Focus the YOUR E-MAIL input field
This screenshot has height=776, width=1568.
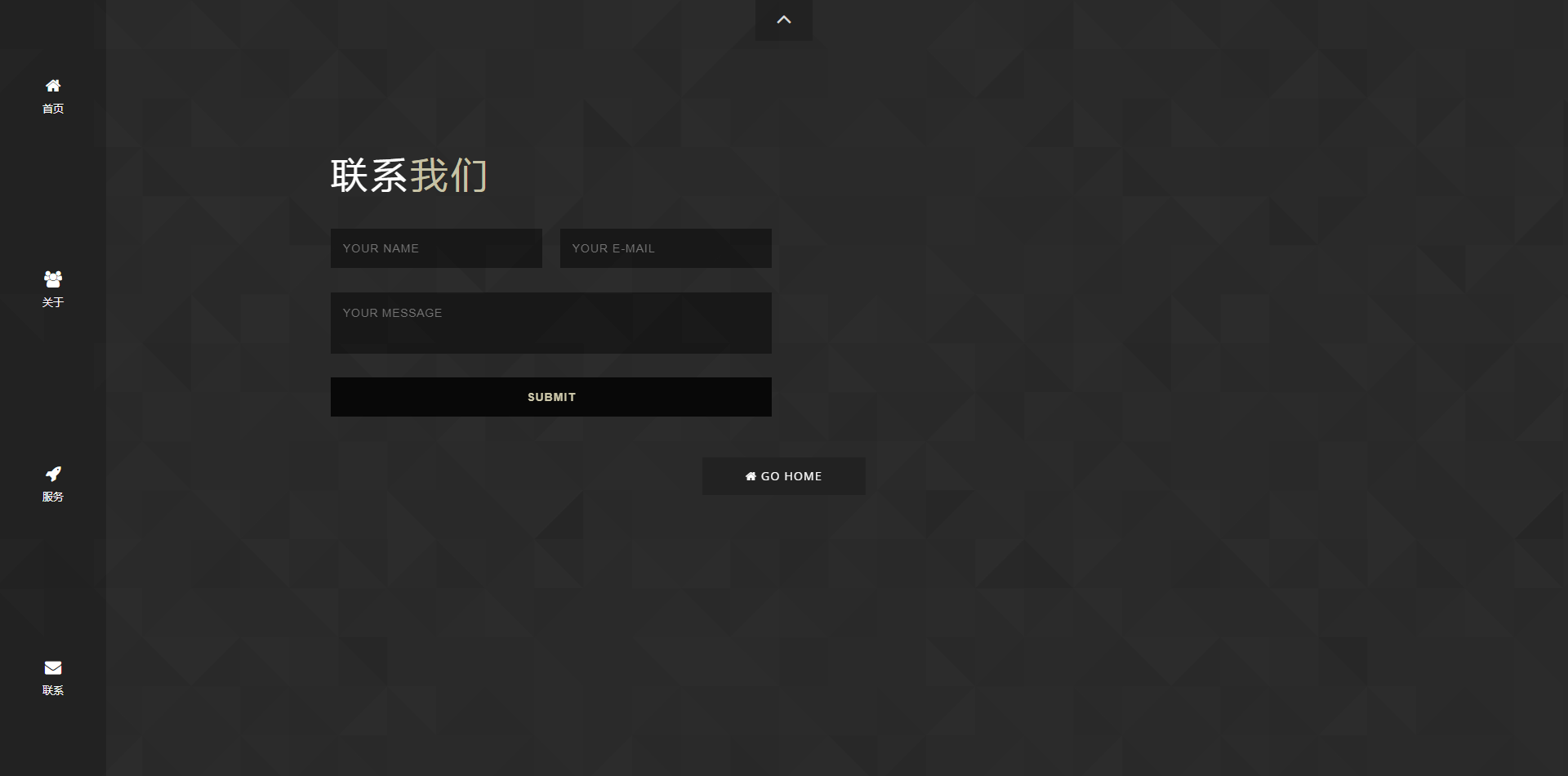tap(666, 248)
